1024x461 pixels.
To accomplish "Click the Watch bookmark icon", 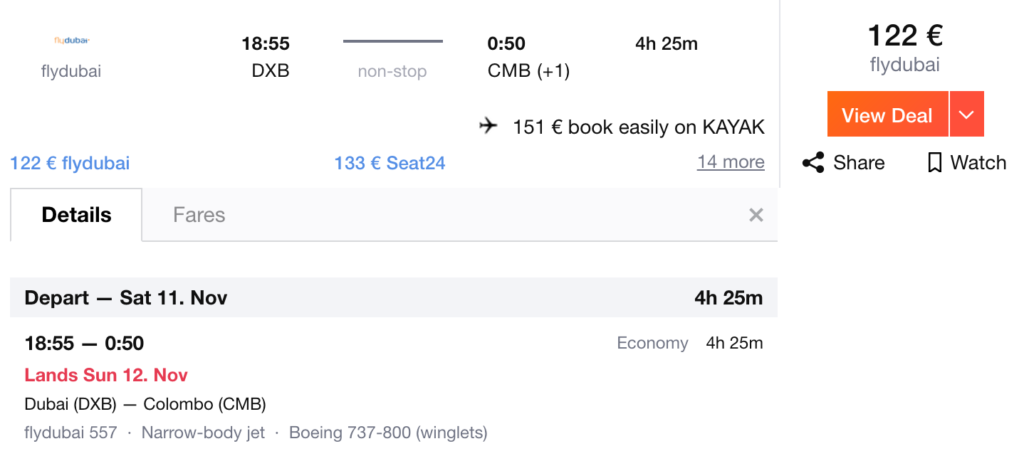I will tap(935, 163).
